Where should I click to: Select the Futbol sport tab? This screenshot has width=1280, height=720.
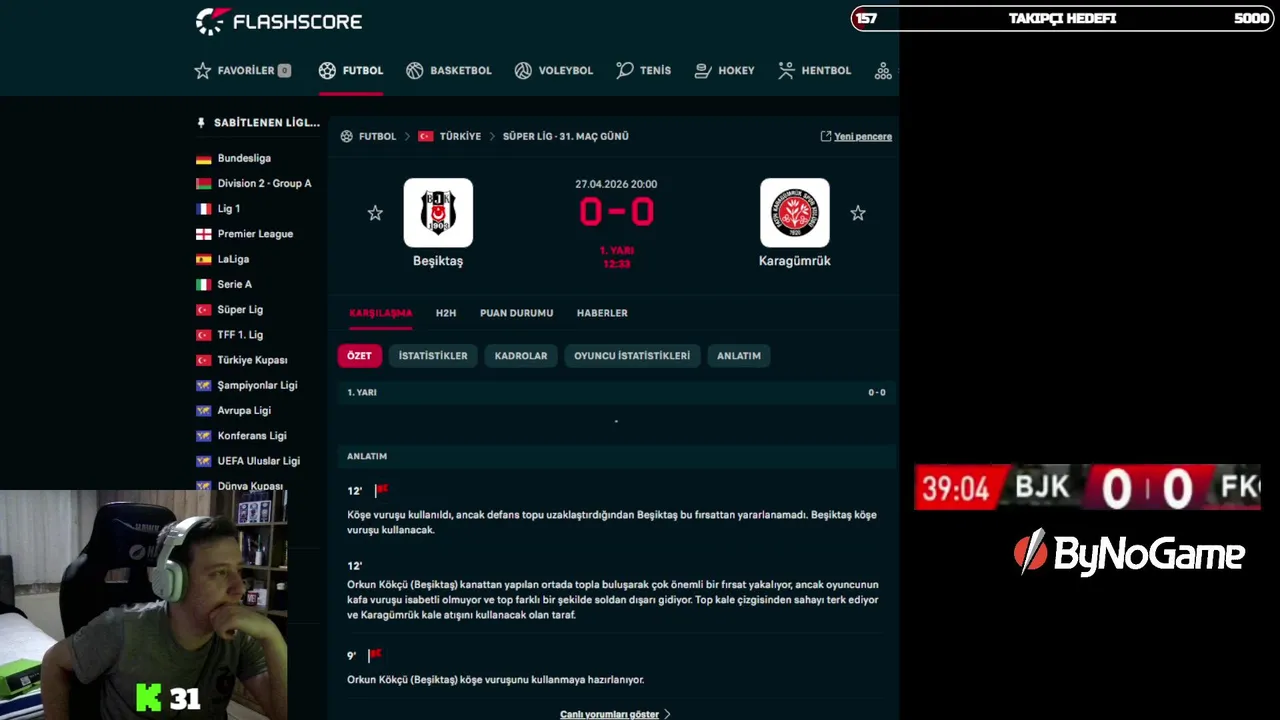point(351,71)
